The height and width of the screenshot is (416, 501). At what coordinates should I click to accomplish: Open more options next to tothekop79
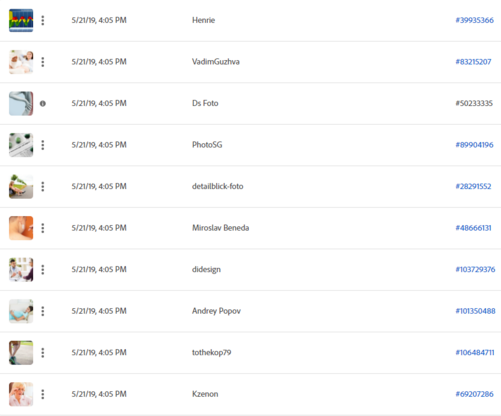pyautogui.click(x=43, y=353)
